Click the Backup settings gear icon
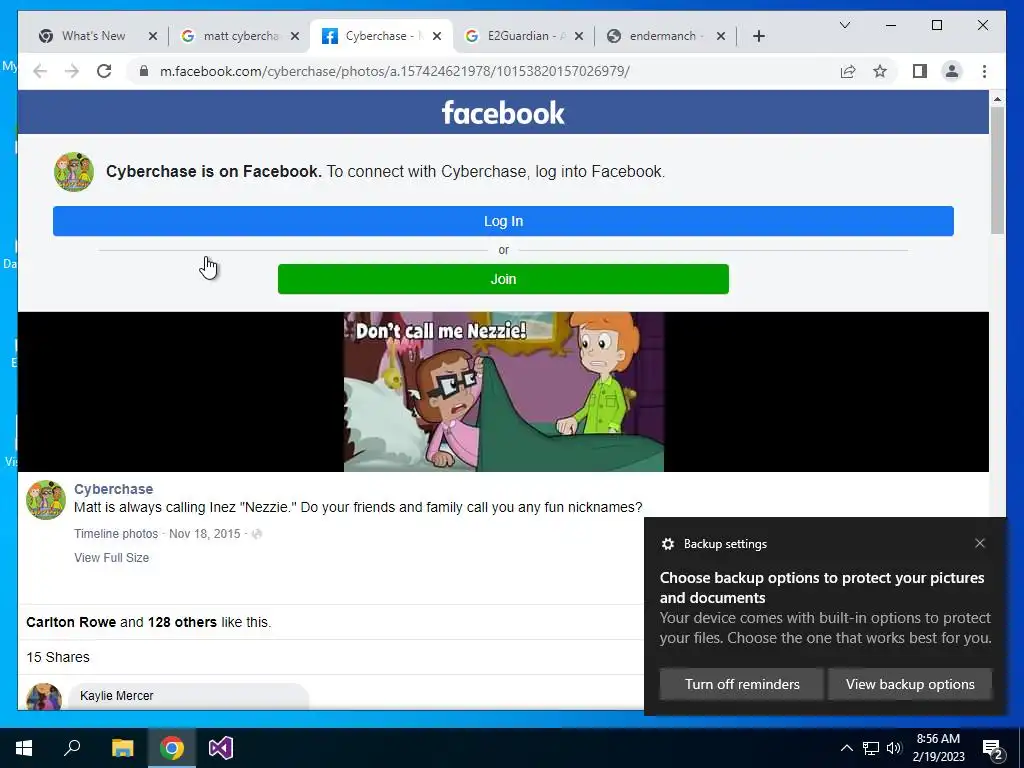 pos(667,544)
